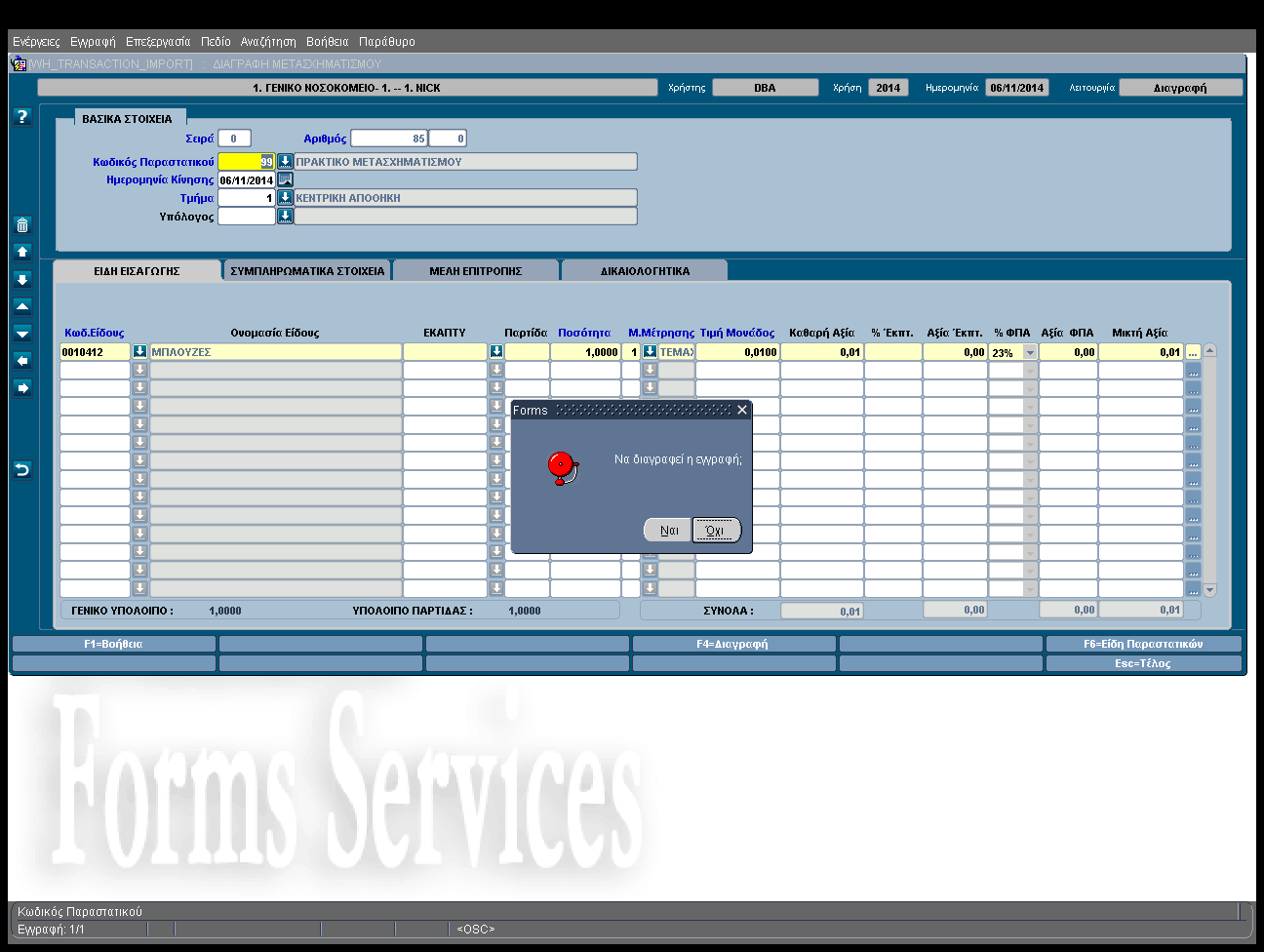
Task: Click the Εγγραφή: 1/1 status text
Action: 52,930
